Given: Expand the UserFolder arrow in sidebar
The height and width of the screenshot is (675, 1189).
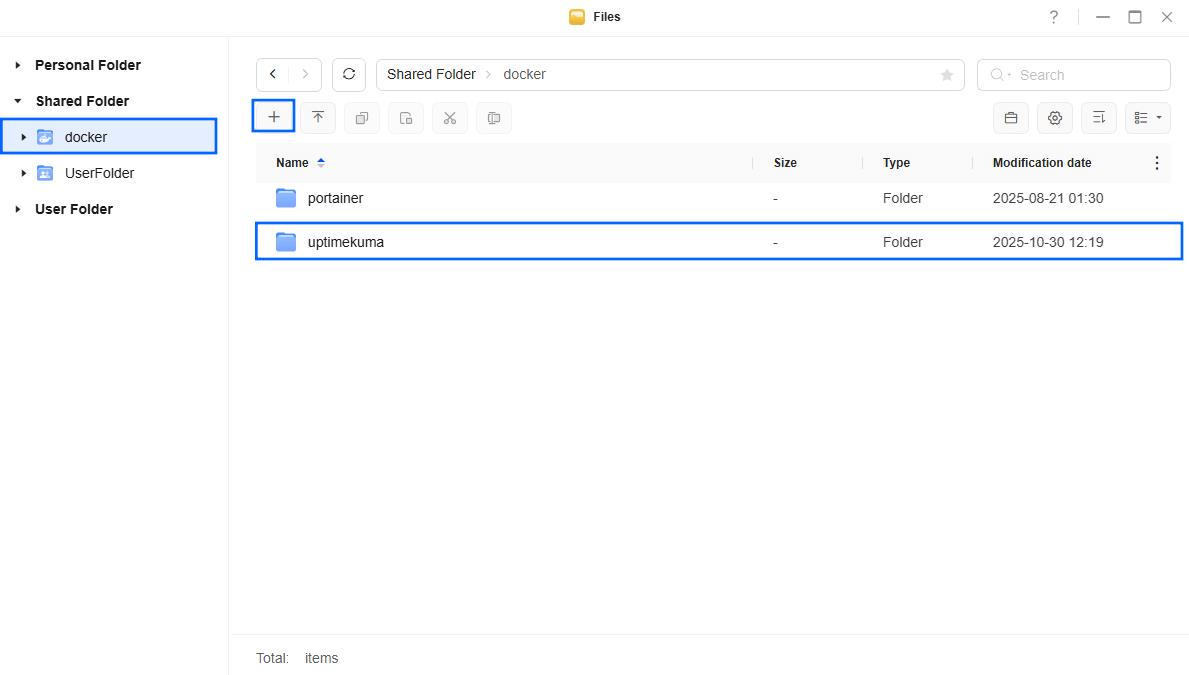Looking at the screenshot, I should [24, 173].
